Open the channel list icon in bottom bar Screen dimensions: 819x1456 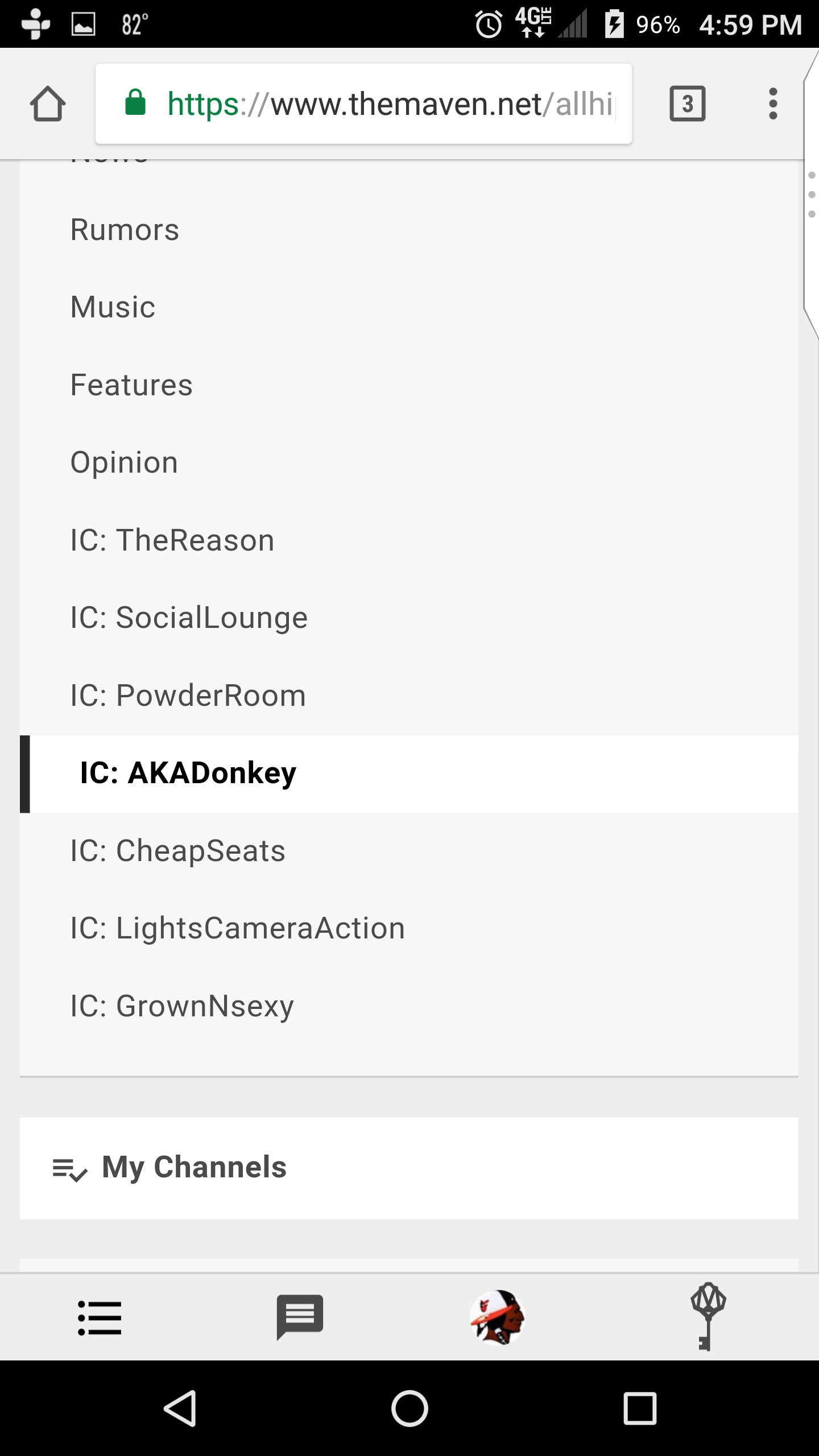pyautogui.click(x=100, y=1318)
